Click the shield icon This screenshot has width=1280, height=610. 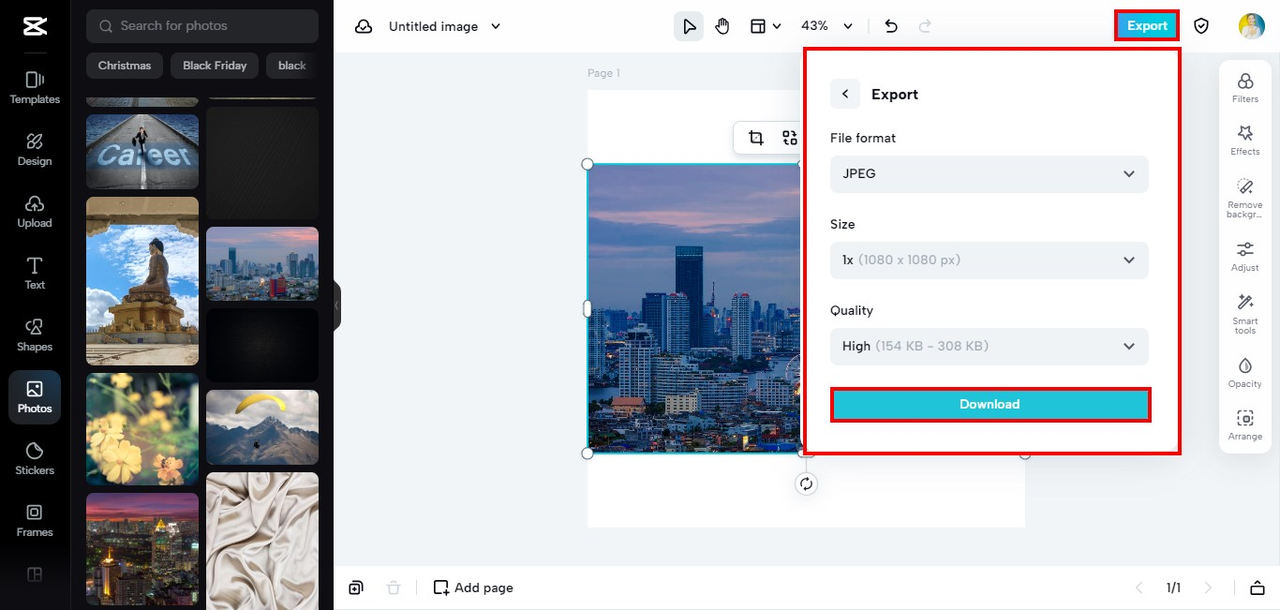point(1201,26)
